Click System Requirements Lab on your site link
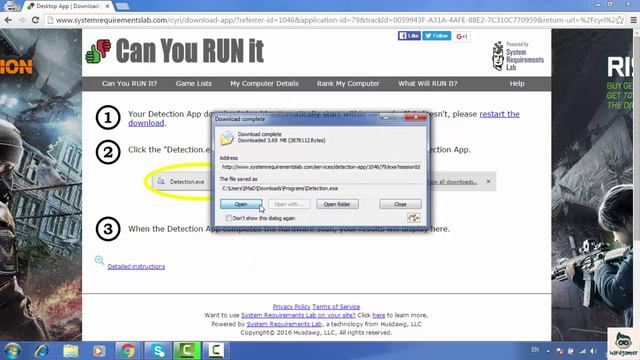Viewport: 640px width, 360px height. (298, 315)
